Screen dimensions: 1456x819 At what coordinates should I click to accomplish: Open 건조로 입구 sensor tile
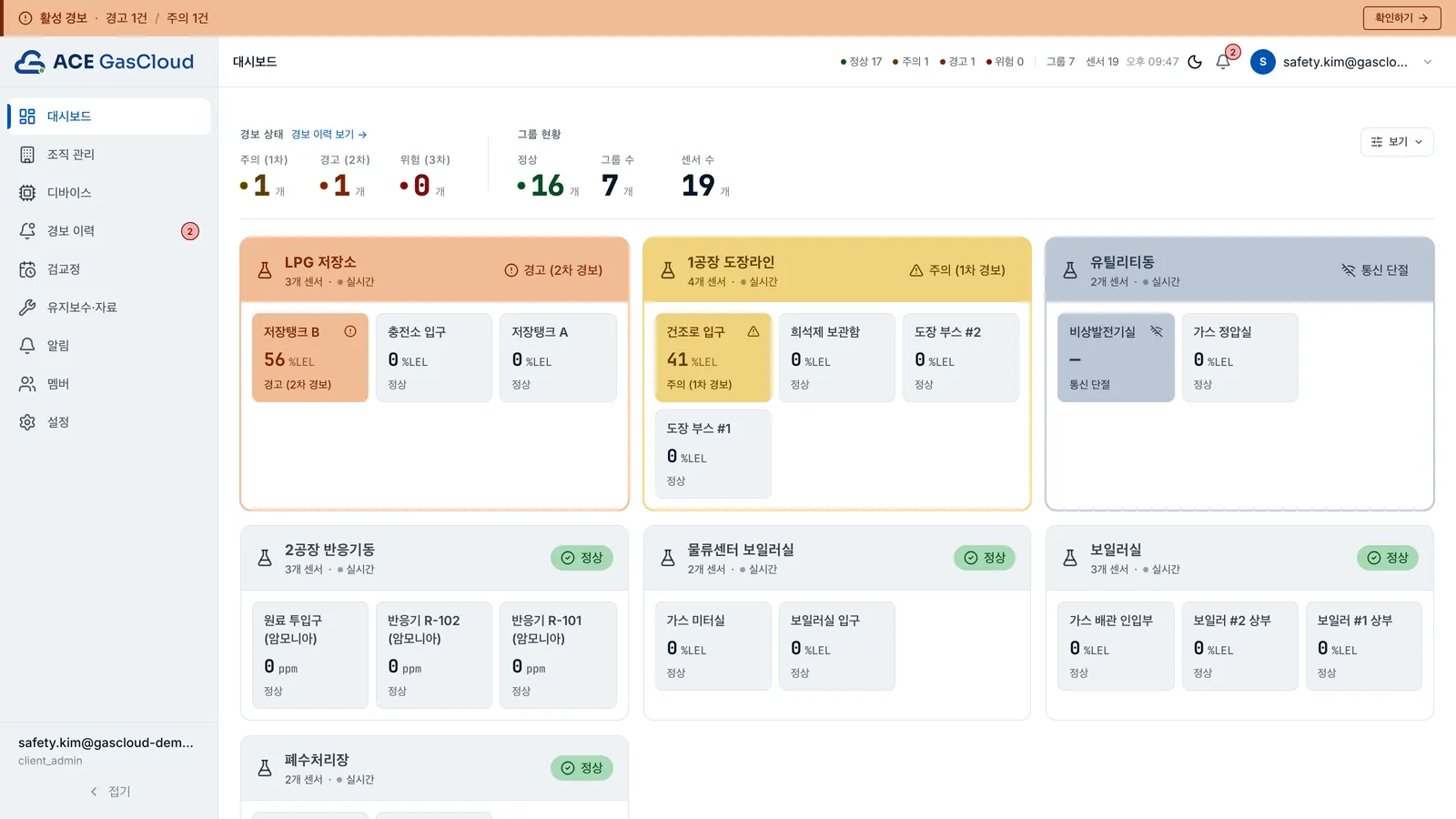pos(713,358)
